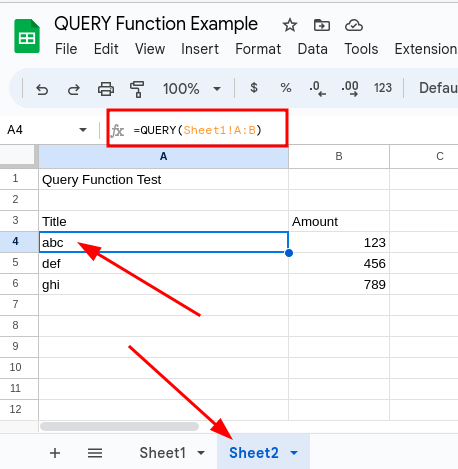Check the cloud save status icon
The width and height of the screenshot is (458, 469).
pyautogui.click(x=354, y=25)
